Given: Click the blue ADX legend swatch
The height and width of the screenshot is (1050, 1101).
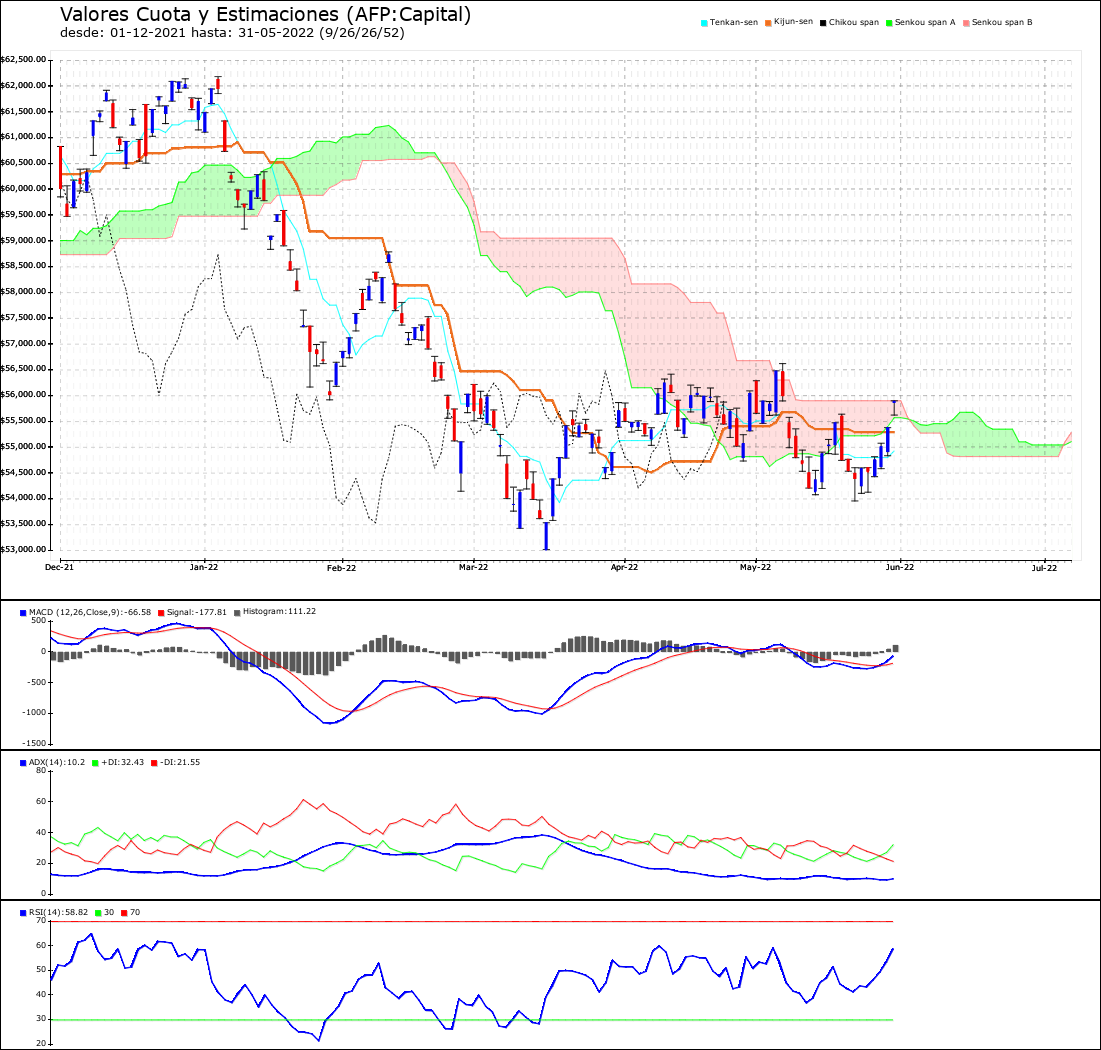Looking at the screenshot, I should tap(23, 763).
